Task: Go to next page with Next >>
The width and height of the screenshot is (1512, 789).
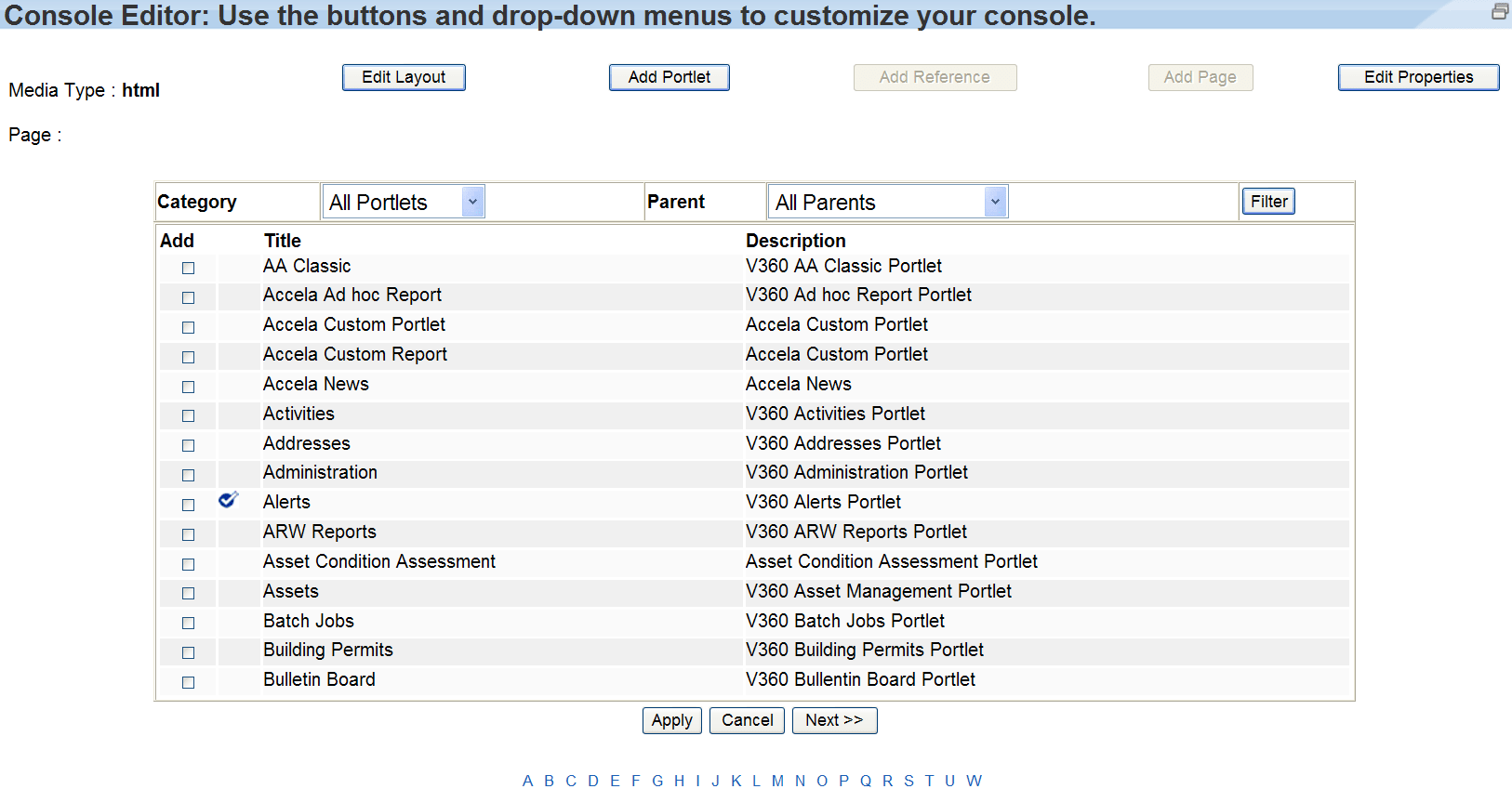Action: pyautogui.click(x=834, y=720)
